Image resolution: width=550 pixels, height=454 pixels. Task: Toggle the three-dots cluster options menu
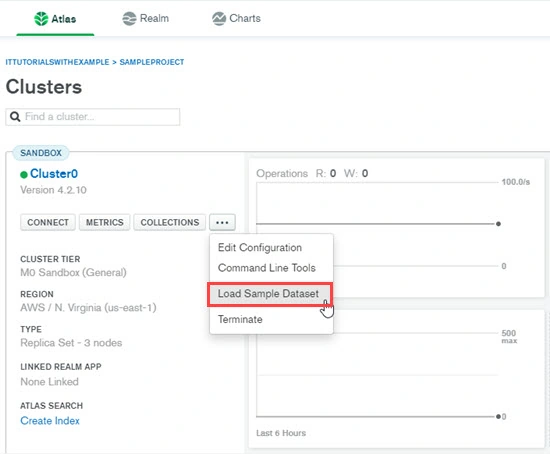click(222, 222)
